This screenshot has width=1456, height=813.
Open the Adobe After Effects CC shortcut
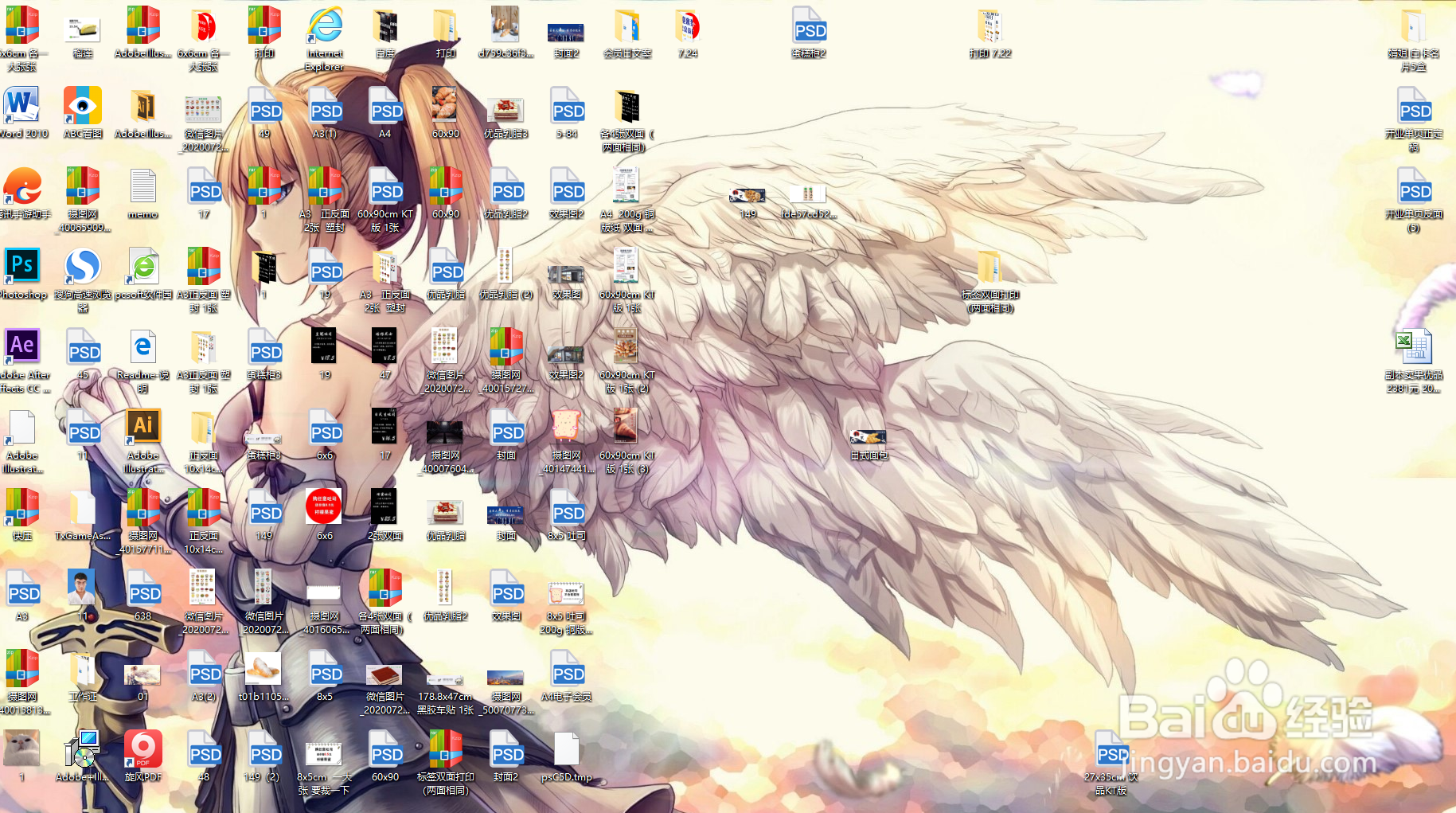pos(22,361)
